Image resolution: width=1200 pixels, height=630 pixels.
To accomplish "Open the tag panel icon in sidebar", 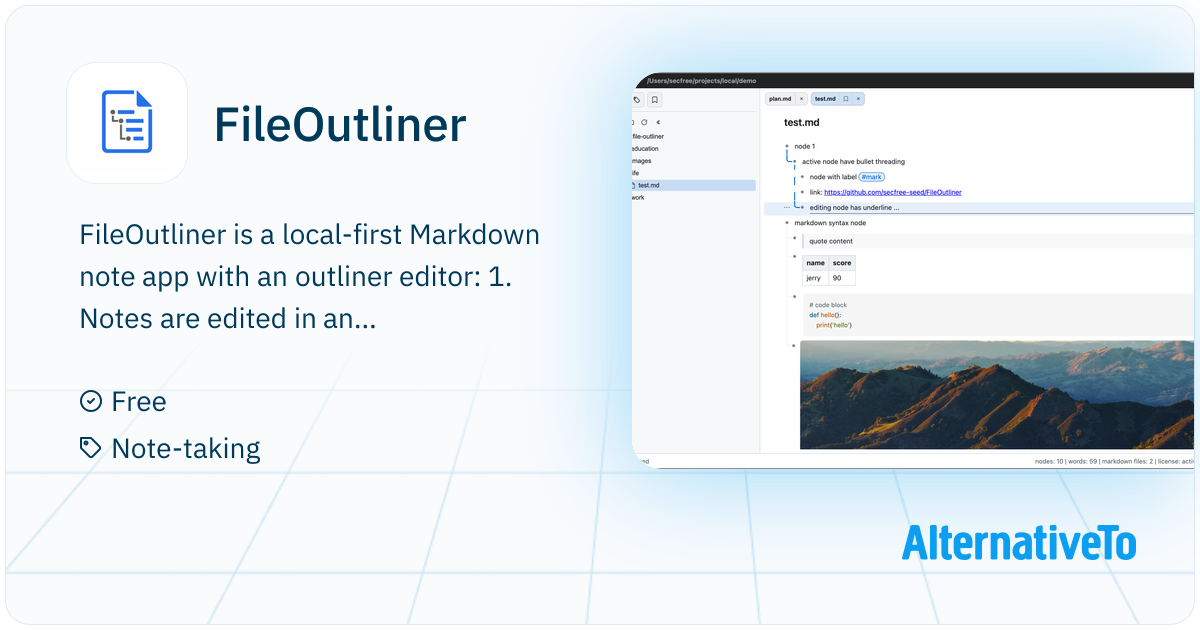I will click(x=638, y=99).
